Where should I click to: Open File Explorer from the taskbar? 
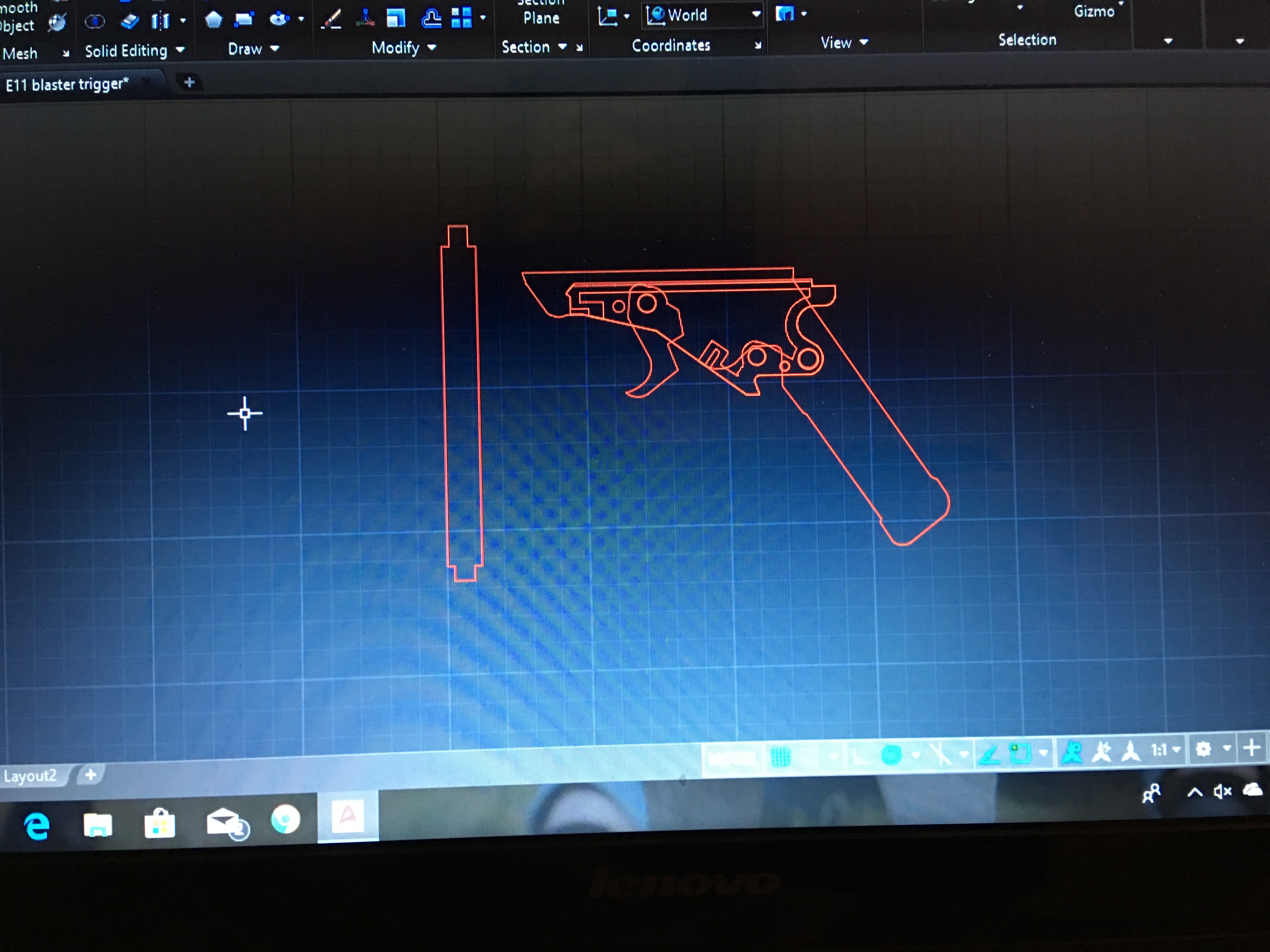98,826
